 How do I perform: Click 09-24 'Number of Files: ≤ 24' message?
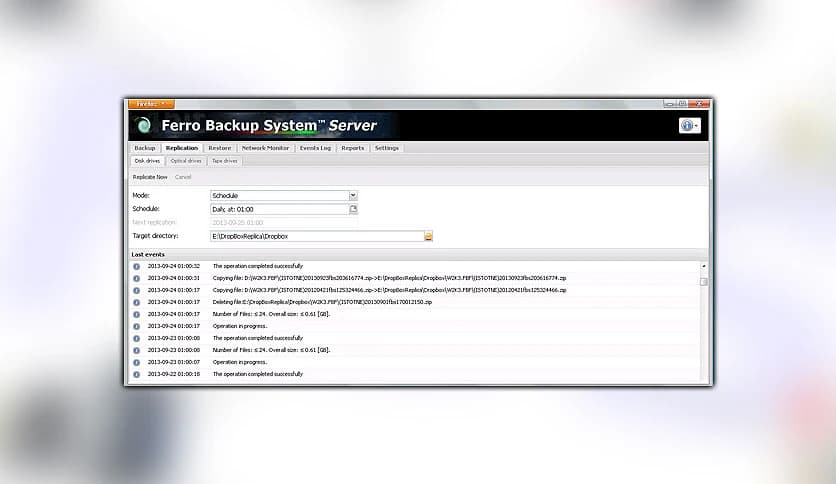[271, 314]
